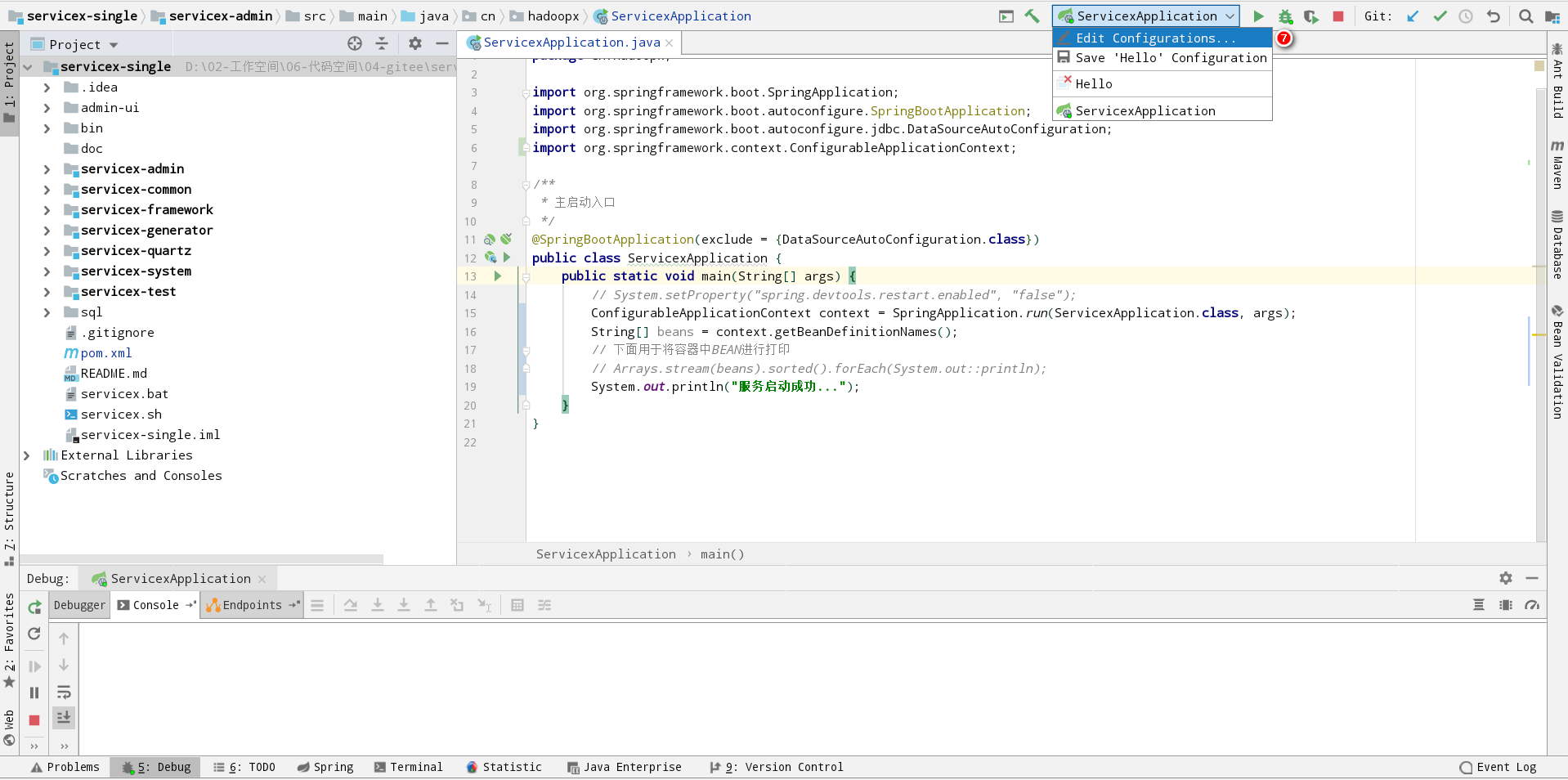Update project via the blue Git arrow icon
The width and height of the screenshot is (1568, 780).
(1412, 16)
